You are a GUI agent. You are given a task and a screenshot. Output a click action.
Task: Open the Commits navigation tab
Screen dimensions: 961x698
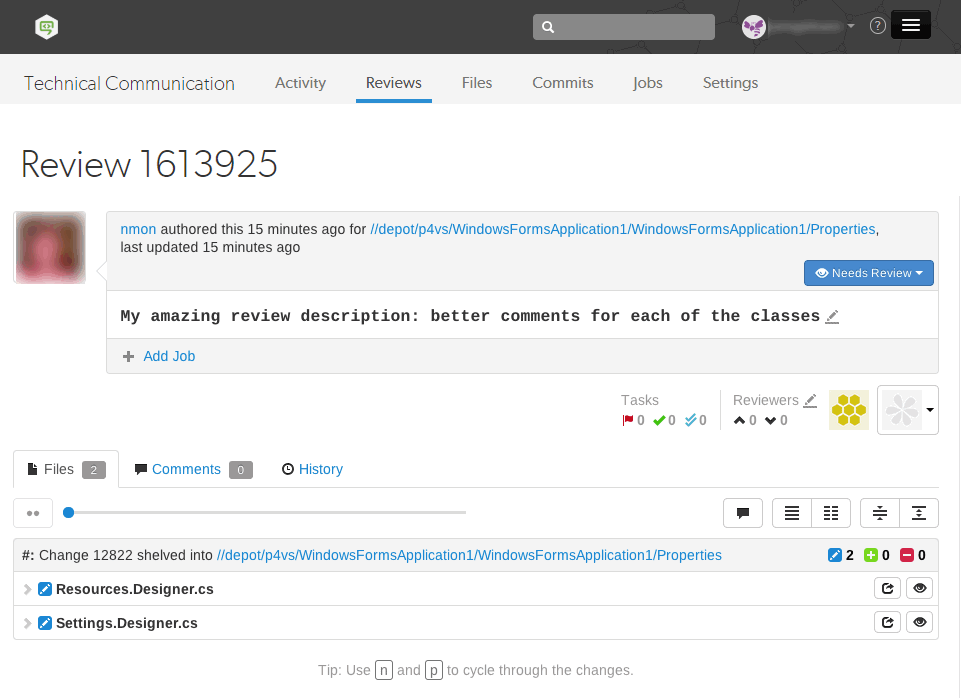pyautogui.click(x=562, y=83)
